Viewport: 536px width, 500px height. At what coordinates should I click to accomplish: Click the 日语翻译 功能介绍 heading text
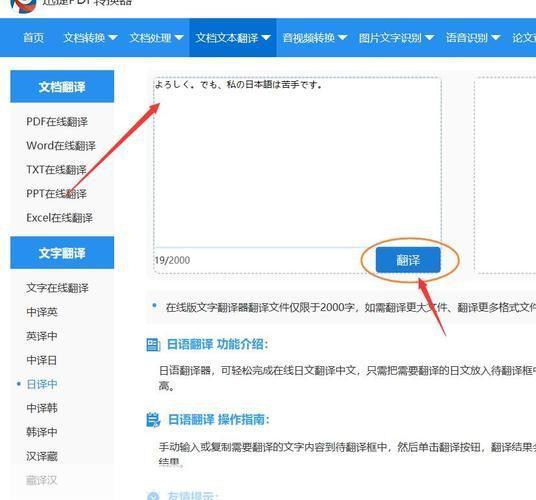click(x=217, y=344)
